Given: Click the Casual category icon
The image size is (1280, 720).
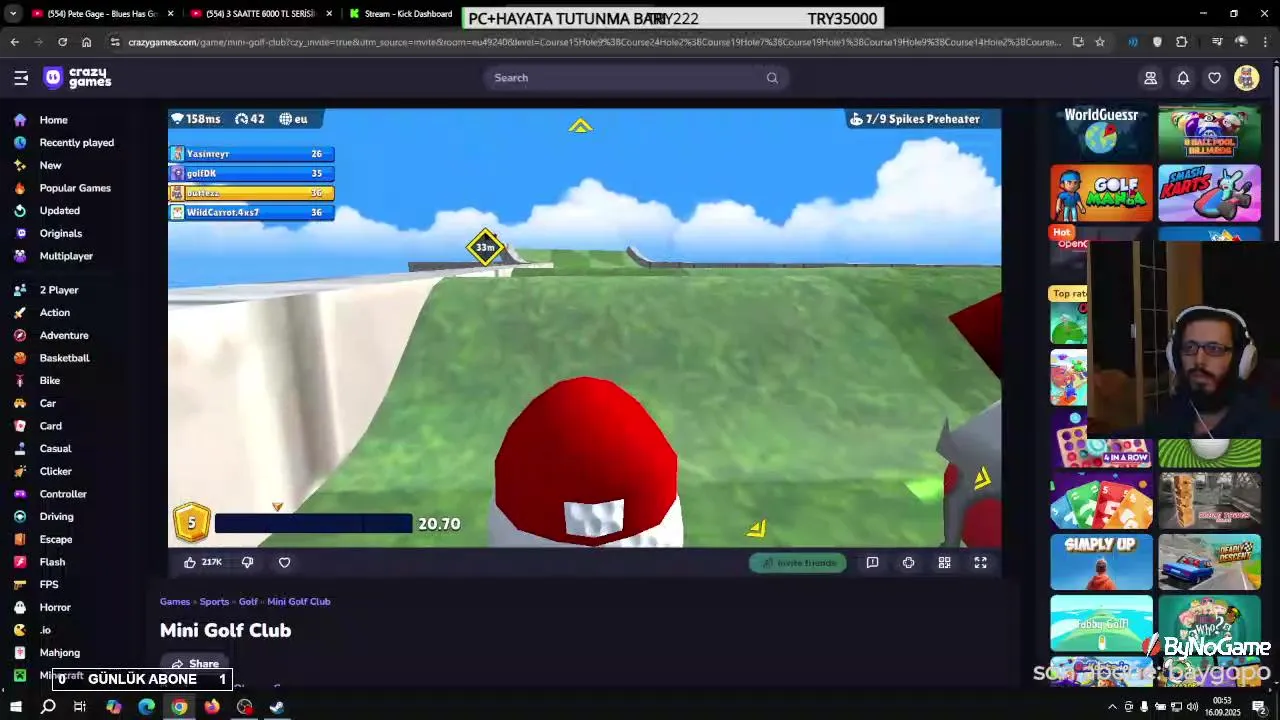Looking at the screenshot, I should 20,449.
